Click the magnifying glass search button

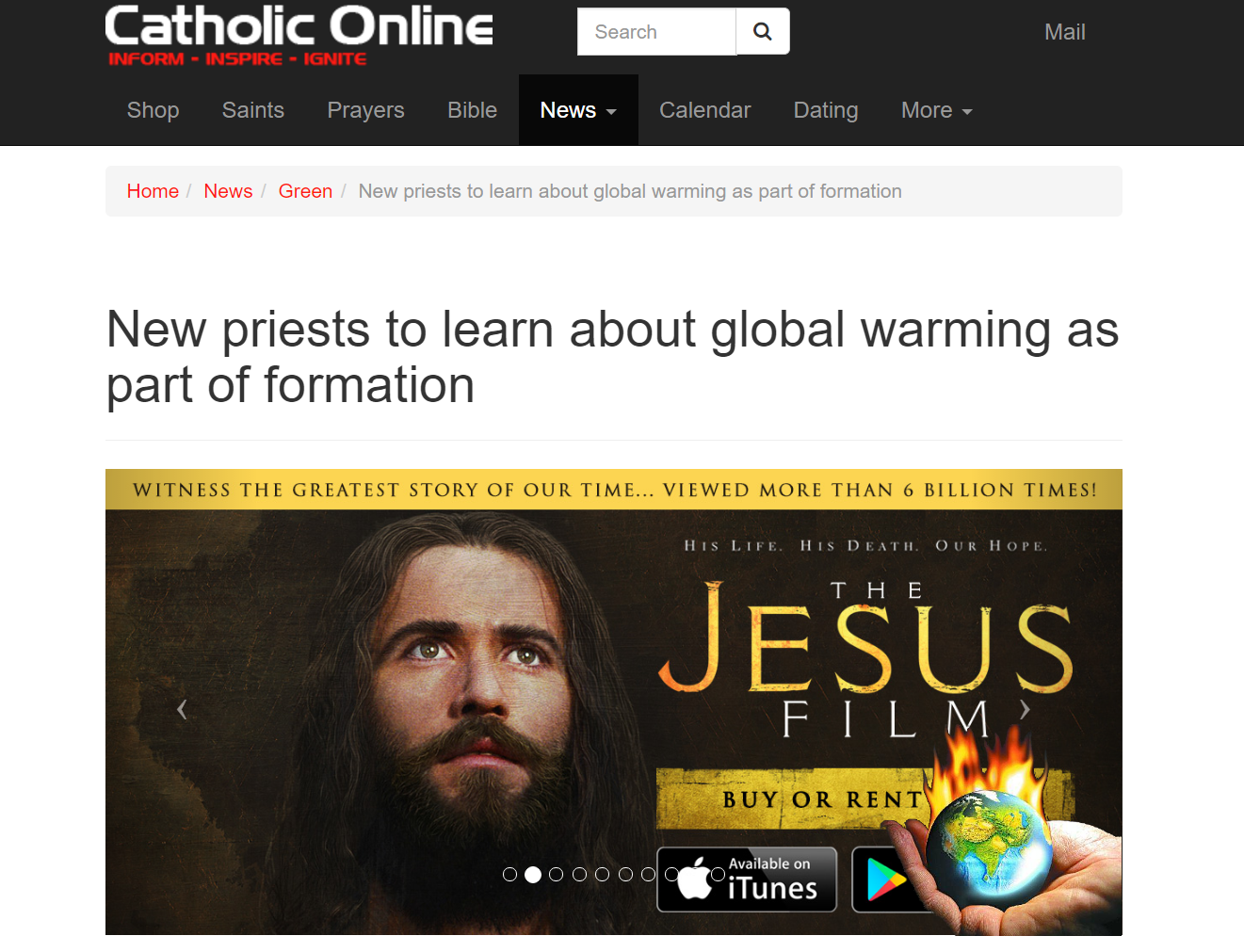pyautogui.click(x=763, y=32)
